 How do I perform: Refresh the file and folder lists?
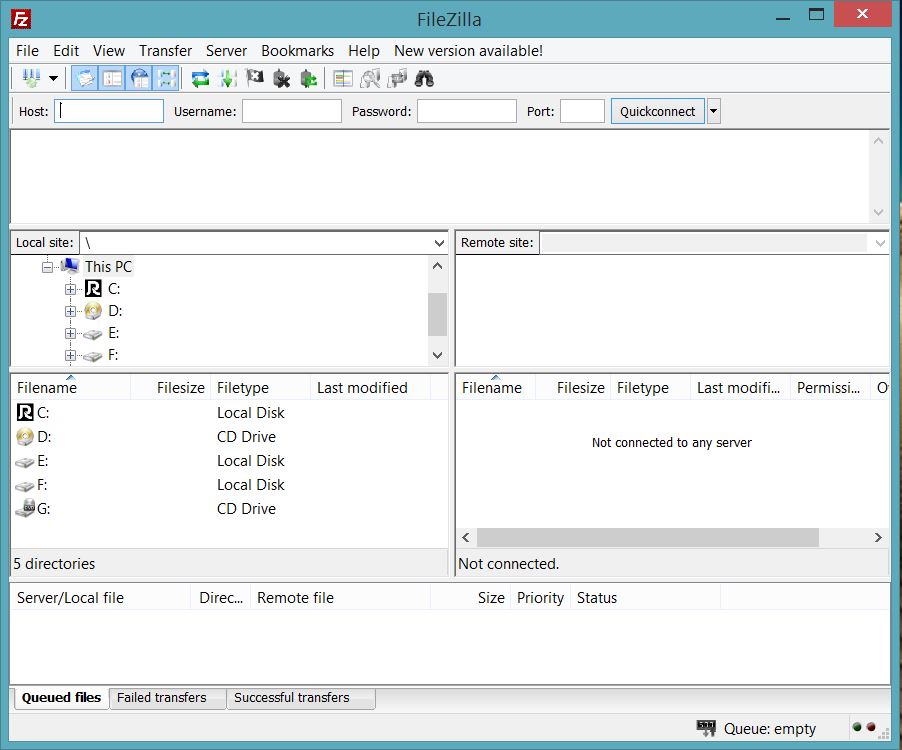tap(200, 78)
